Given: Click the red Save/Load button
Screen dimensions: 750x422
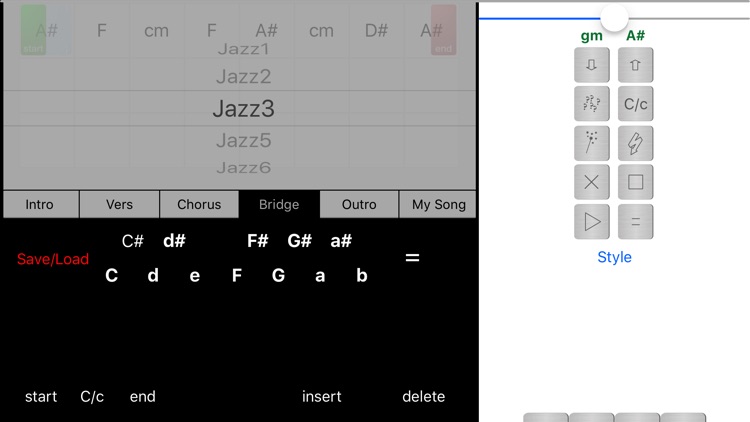Looking at the screenshot, I should point(53,259).
